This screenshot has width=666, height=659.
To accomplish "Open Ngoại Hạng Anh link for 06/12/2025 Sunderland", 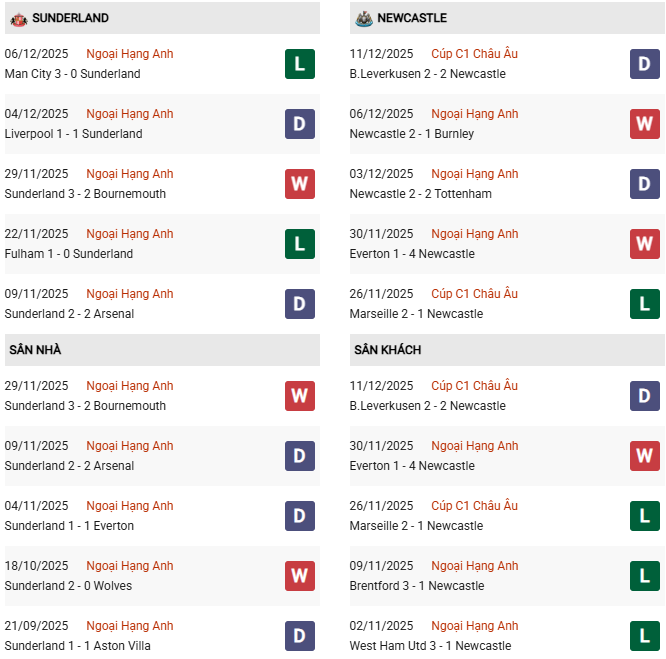I will [x=130, y=54].
